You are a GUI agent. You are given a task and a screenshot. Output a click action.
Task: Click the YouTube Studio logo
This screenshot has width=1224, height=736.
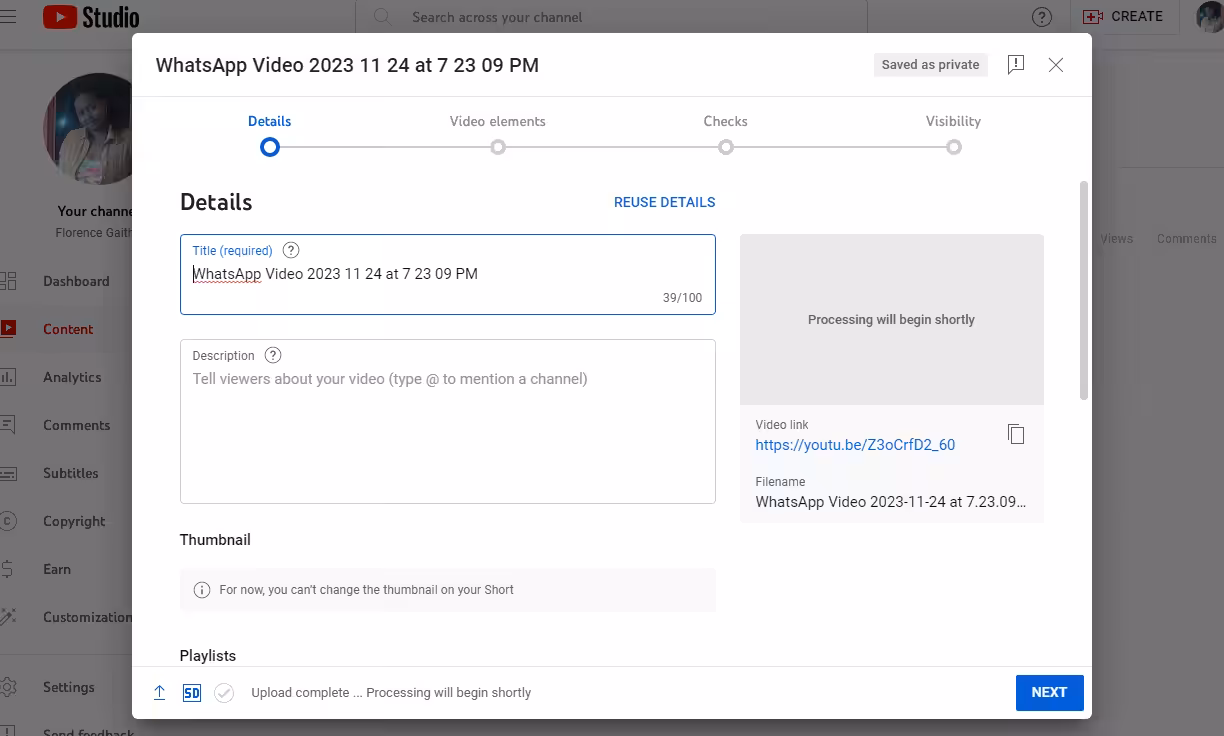tap(91, 17)
